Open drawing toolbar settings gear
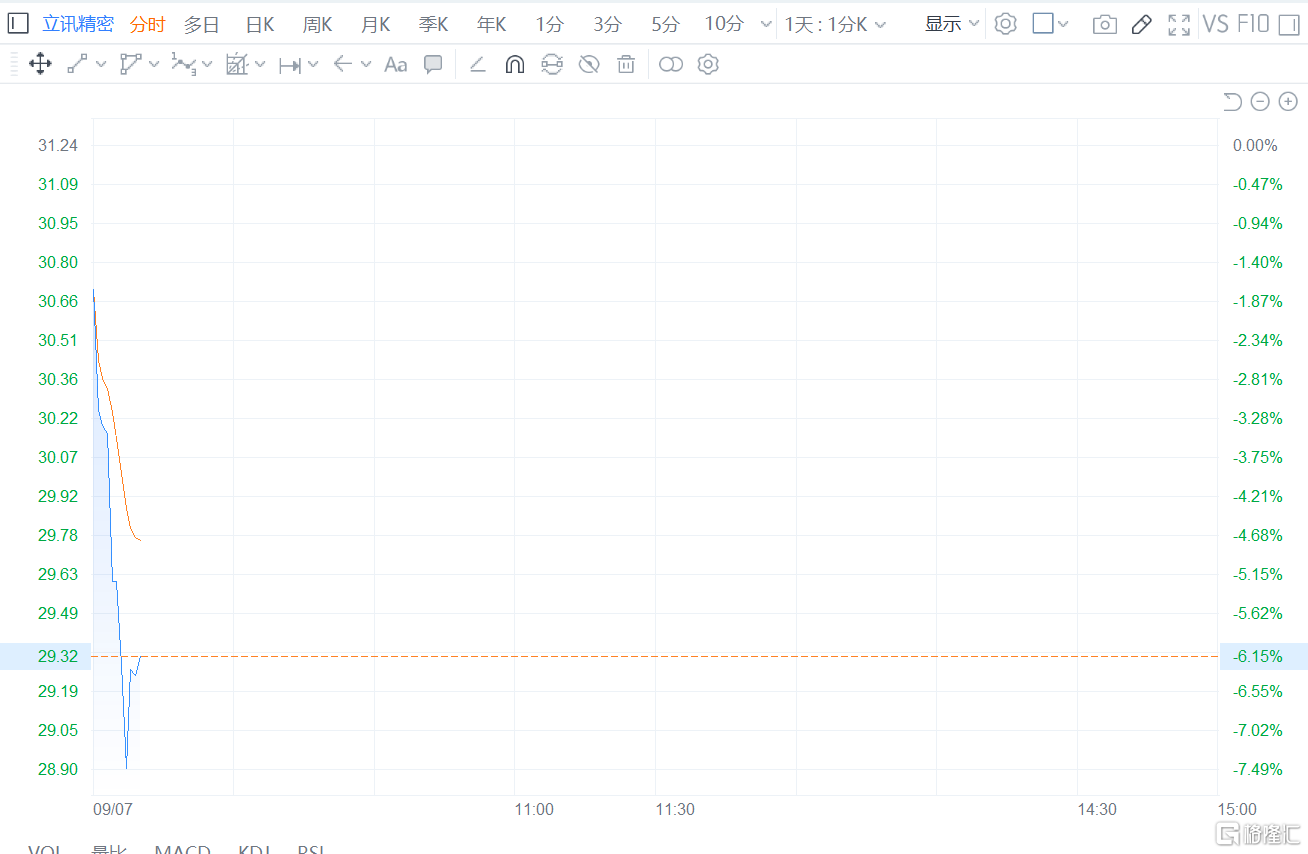This screenshot has width=1308, height=854. pos(708,65)
